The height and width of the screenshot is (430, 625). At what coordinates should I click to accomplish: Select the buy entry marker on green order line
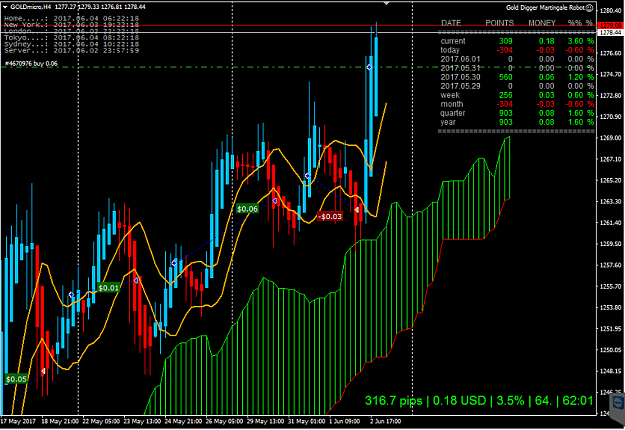(369, 67)
